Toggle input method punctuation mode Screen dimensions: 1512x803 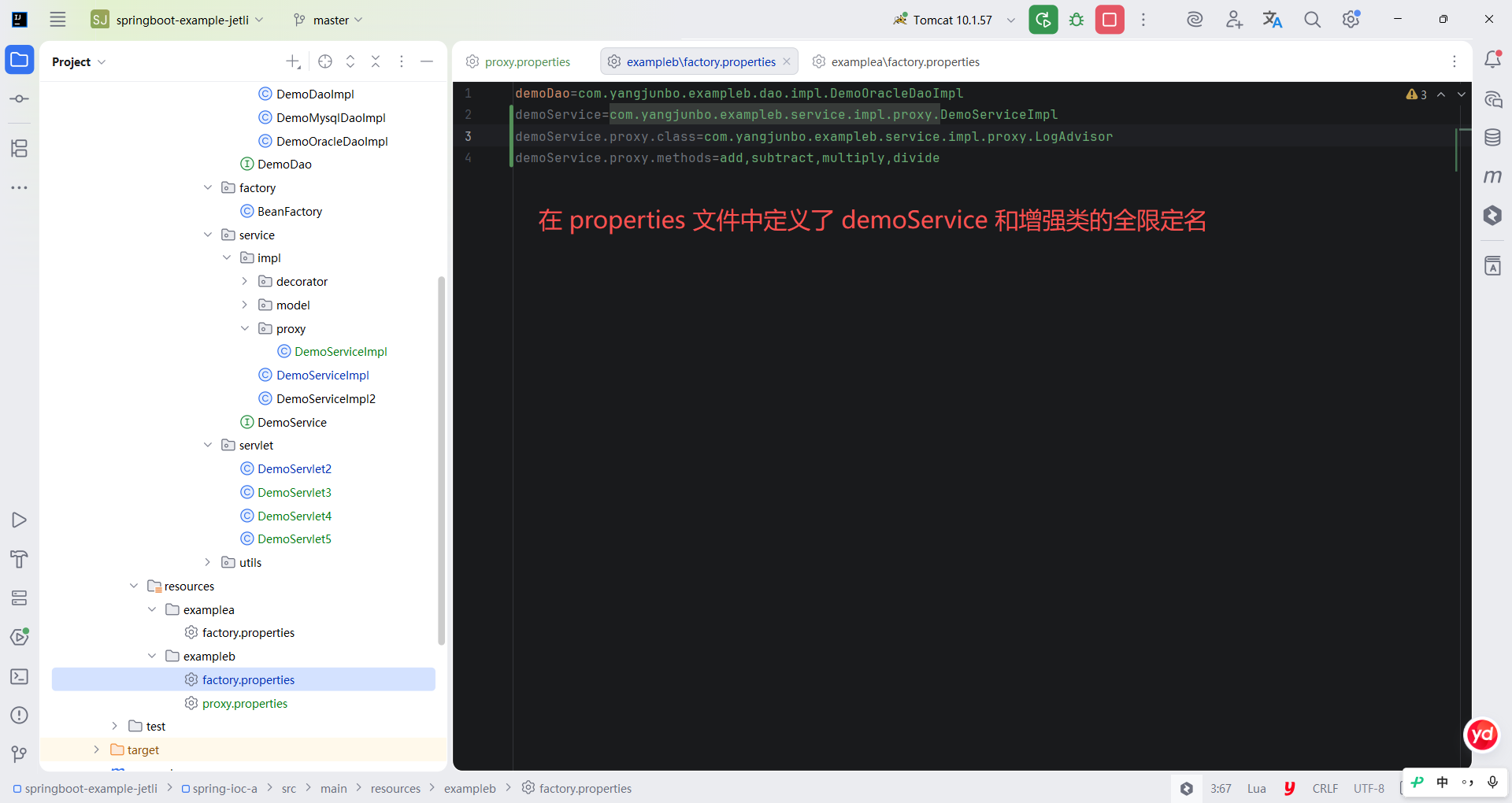click(1467, 782)
